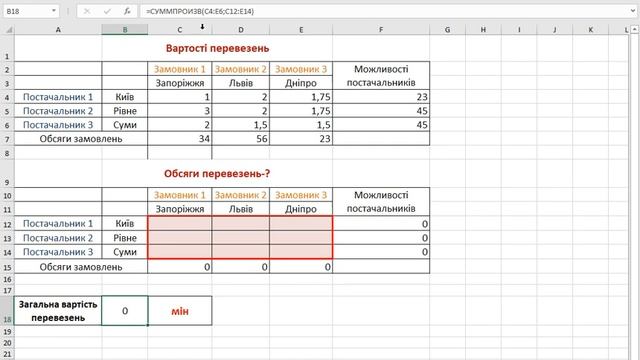Click the red 'мін' cell
Screen dimensions: 640x360
pos(180,311)
